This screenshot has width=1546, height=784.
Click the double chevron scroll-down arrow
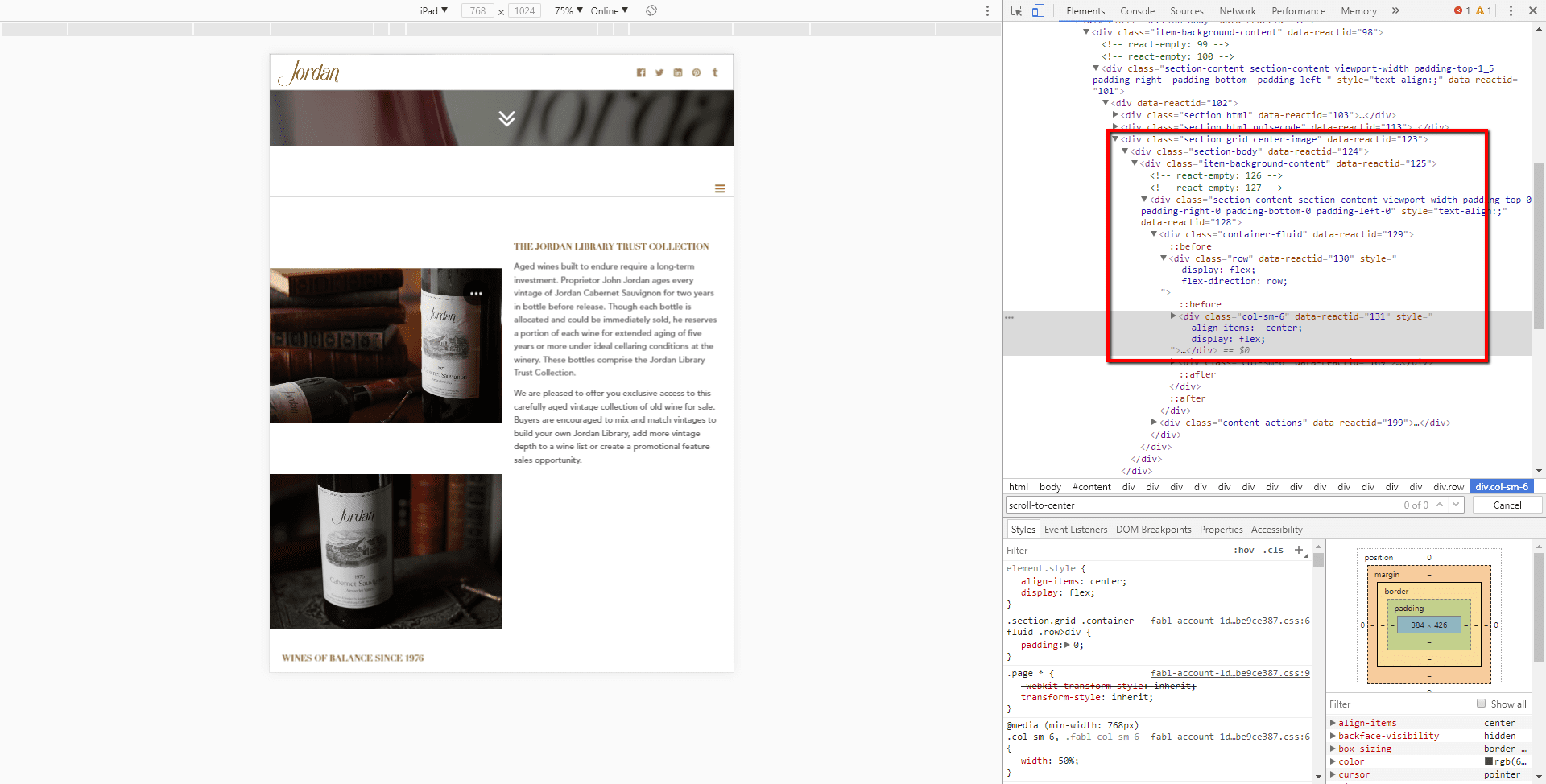click(x=506, y=118)
